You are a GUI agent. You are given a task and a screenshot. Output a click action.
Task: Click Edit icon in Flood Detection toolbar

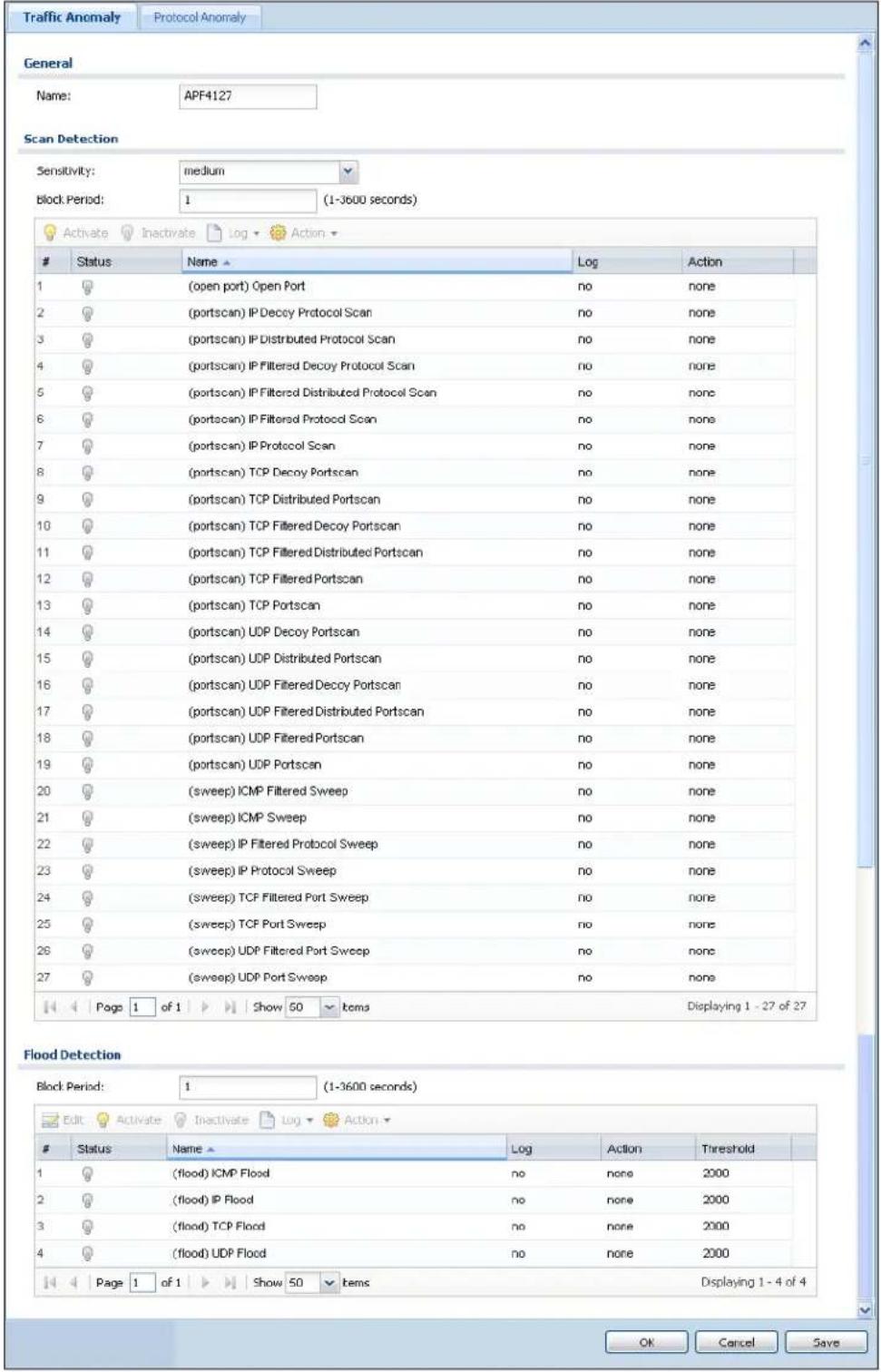tap(50, 1121)
